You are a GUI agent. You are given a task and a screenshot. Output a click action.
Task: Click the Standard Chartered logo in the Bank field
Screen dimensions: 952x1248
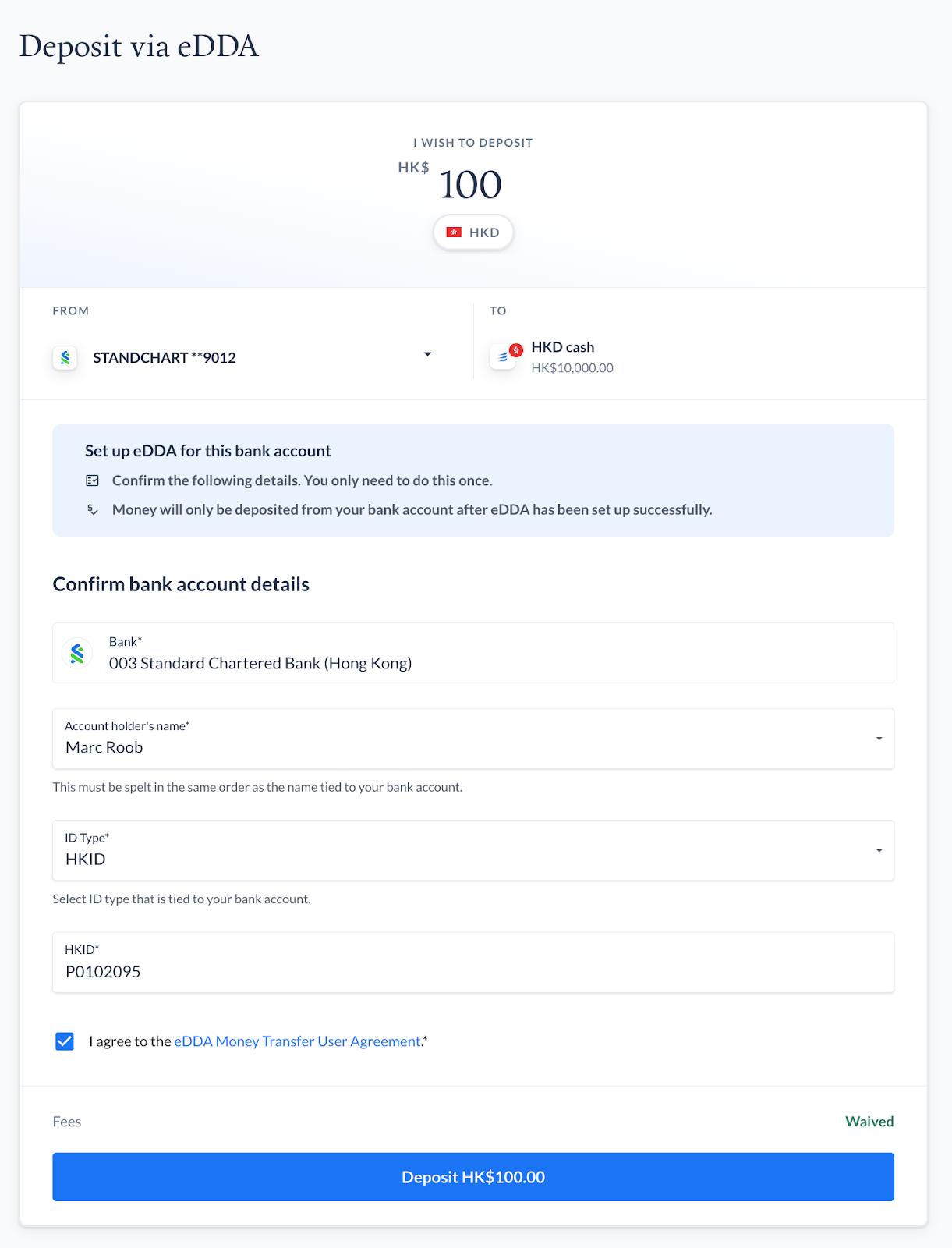pos(77,653)
